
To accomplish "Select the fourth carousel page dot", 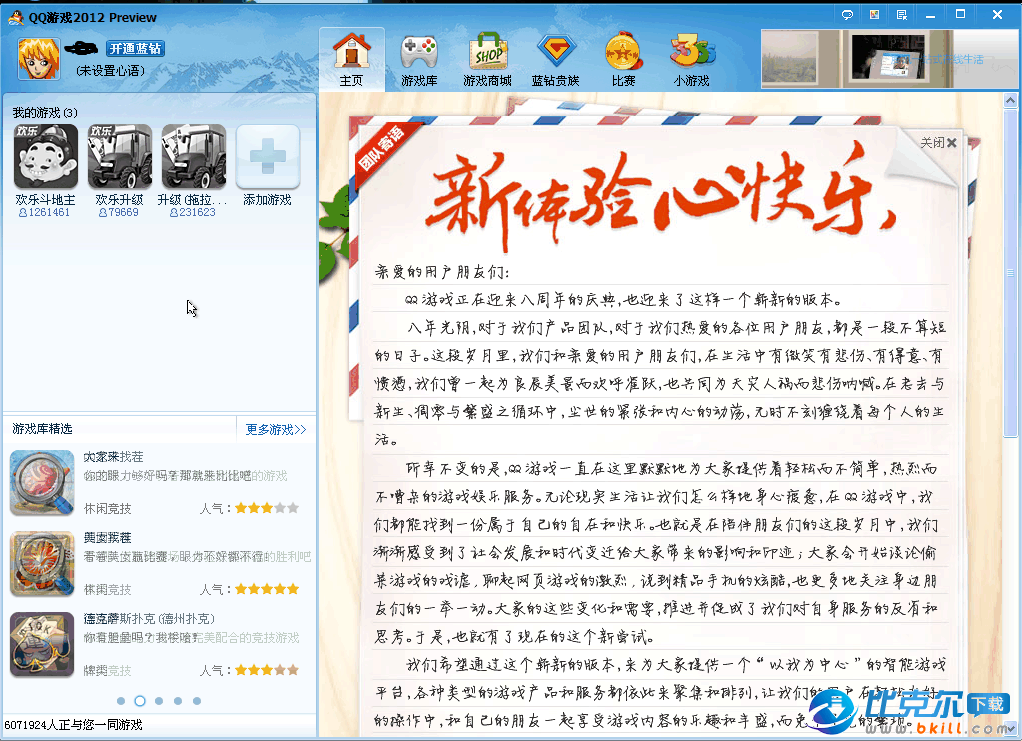I will (x=178, y=701).
